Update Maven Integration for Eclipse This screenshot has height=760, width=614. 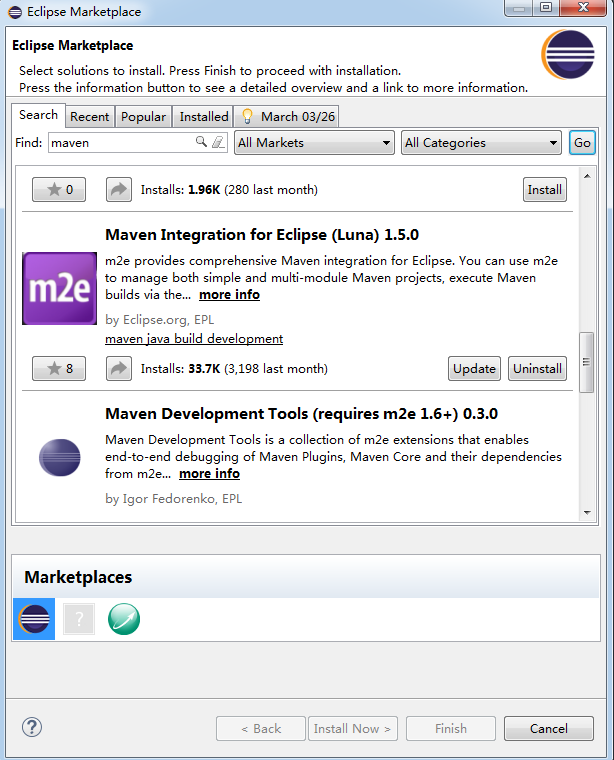tap(474, 369)
